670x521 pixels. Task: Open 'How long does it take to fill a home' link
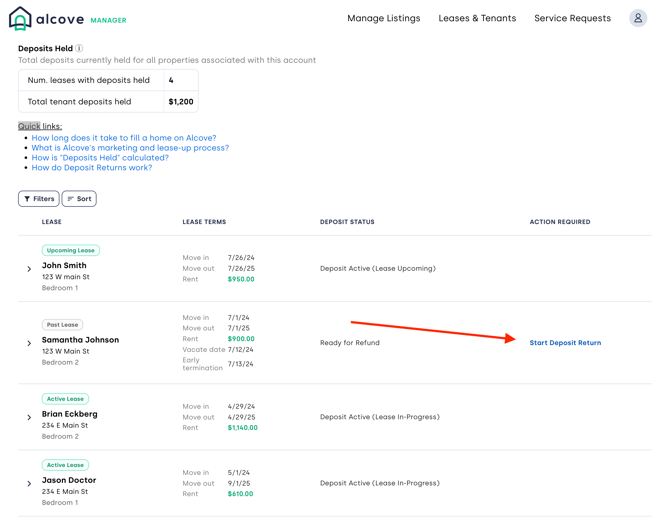(123, 138)
